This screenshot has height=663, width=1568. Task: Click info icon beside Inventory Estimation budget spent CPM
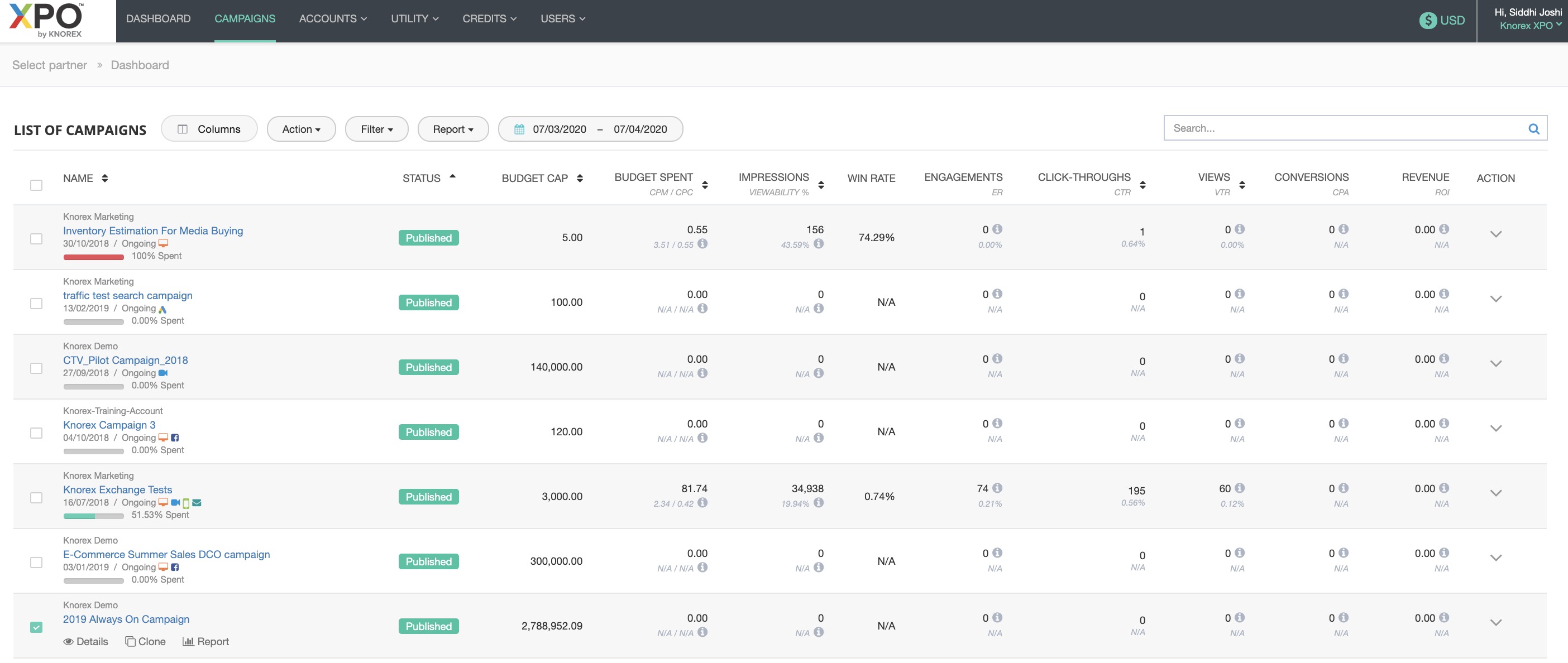(x=702, y=244)
